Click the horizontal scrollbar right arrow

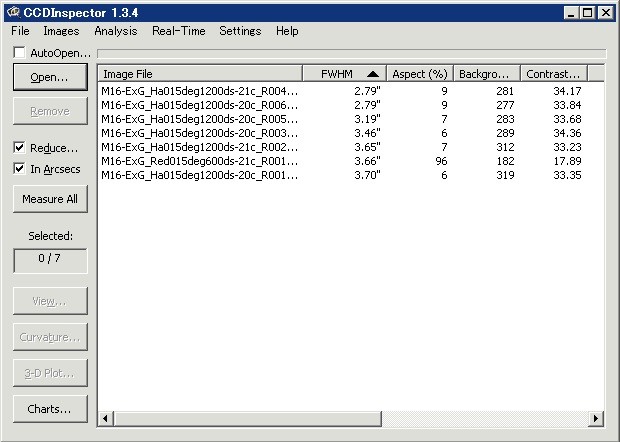[x=595, y=418]
